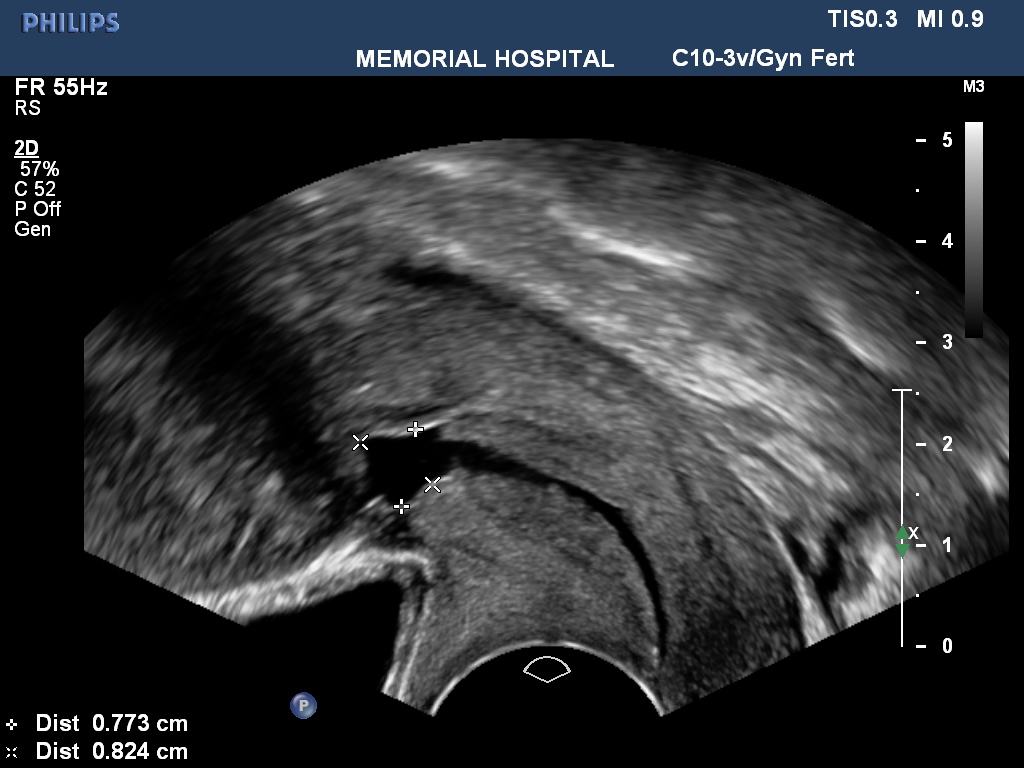The height and width of the screenshot is (768, 1024).
Task: Click the M3 gray map label
Action: tap(973, 87)
